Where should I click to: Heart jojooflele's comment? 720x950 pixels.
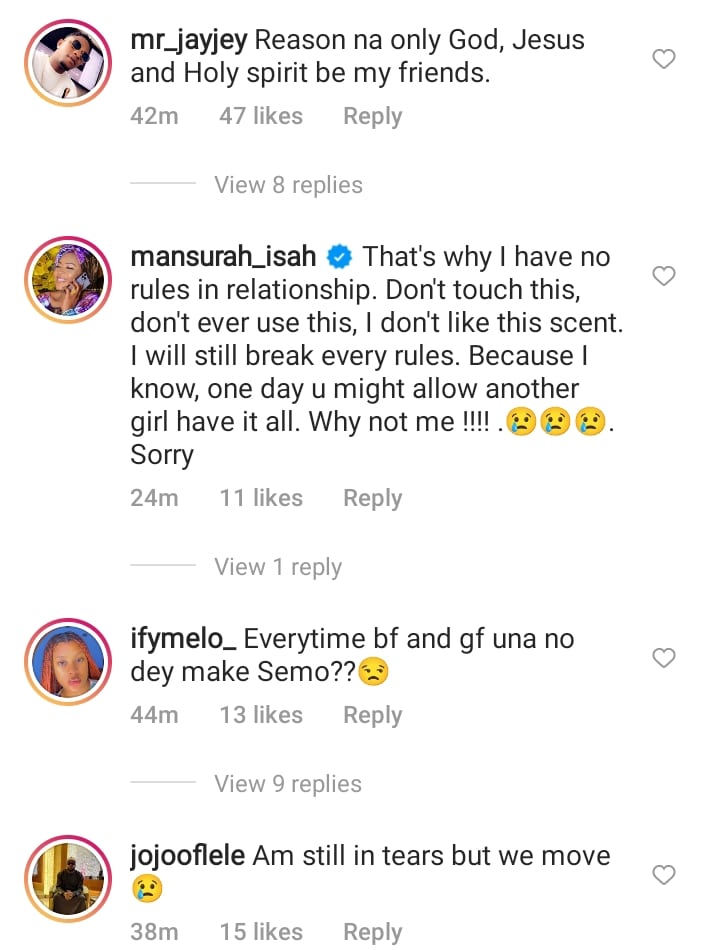pyautogui.click(x=664, y=875)
